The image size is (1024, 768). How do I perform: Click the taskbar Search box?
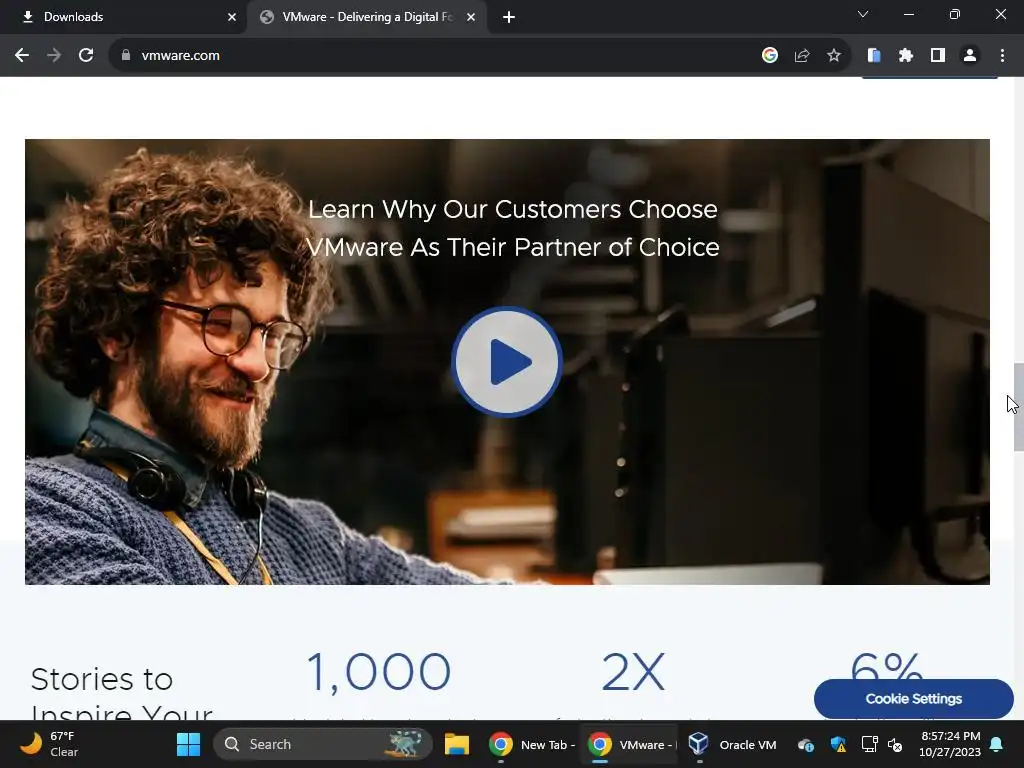point(323,744)
